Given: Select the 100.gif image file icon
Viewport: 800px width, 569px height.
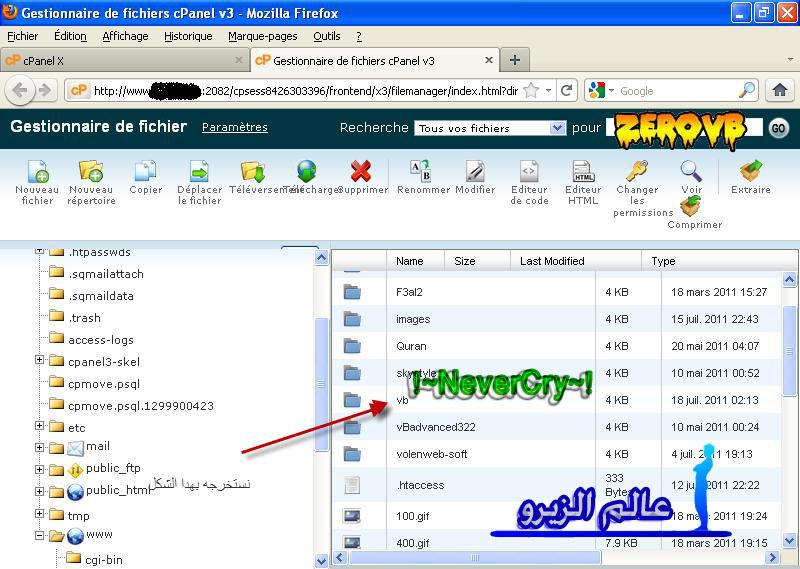Looking at the screenshot, I should coord(352,516).
